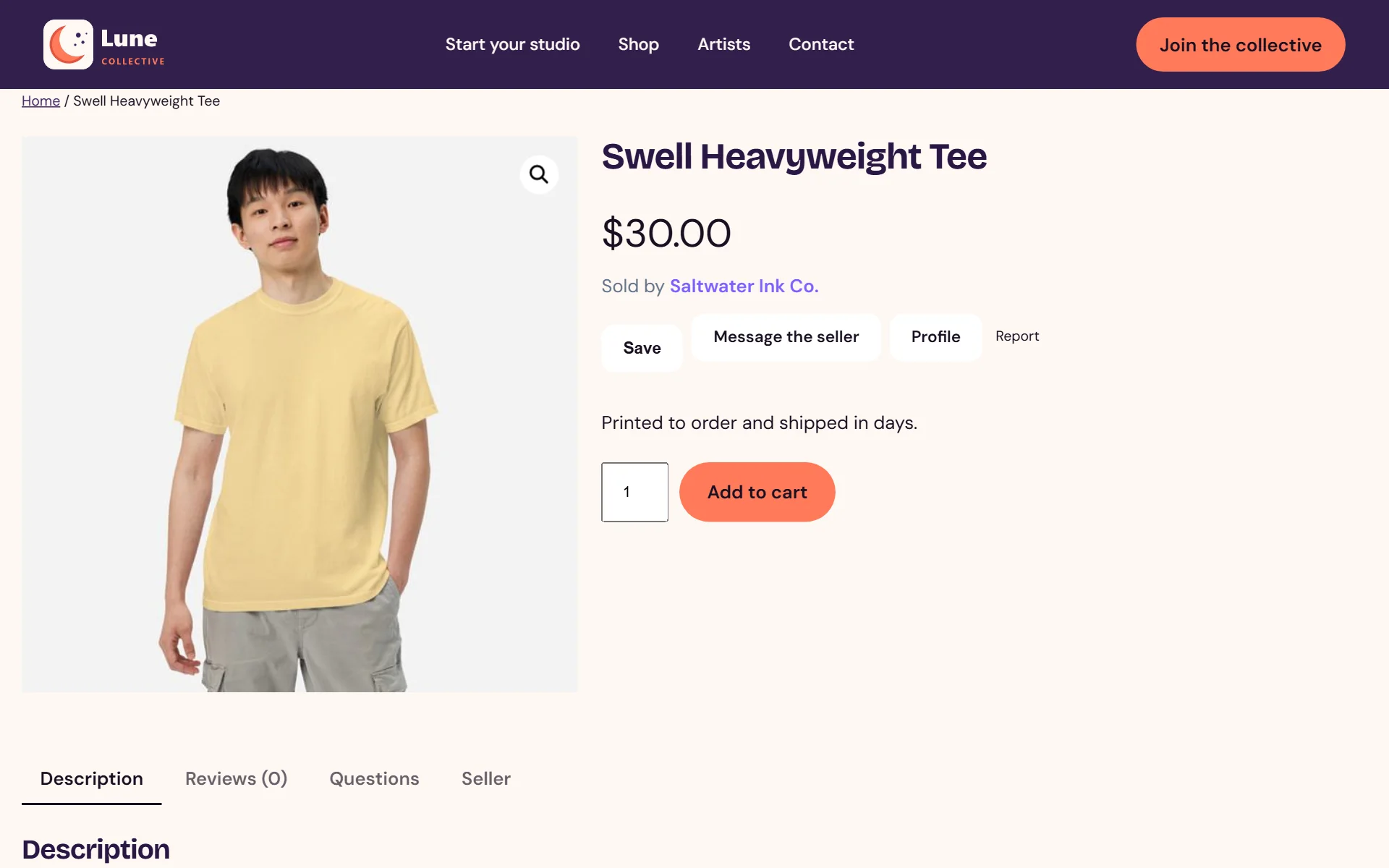Go to the Shop page

(x=638, y=44)
